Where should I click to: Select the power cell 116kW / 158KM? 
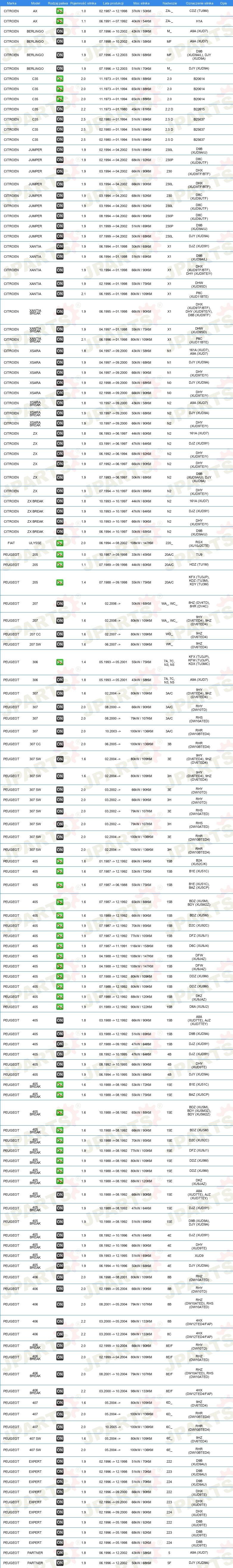click(142, 946)
